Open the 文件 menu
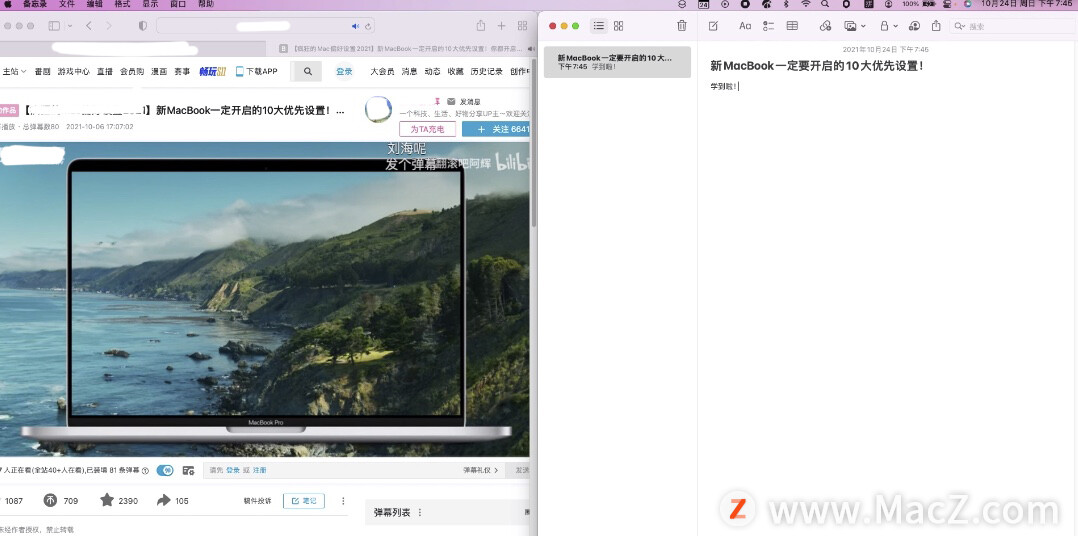 (x=67, y=4)
